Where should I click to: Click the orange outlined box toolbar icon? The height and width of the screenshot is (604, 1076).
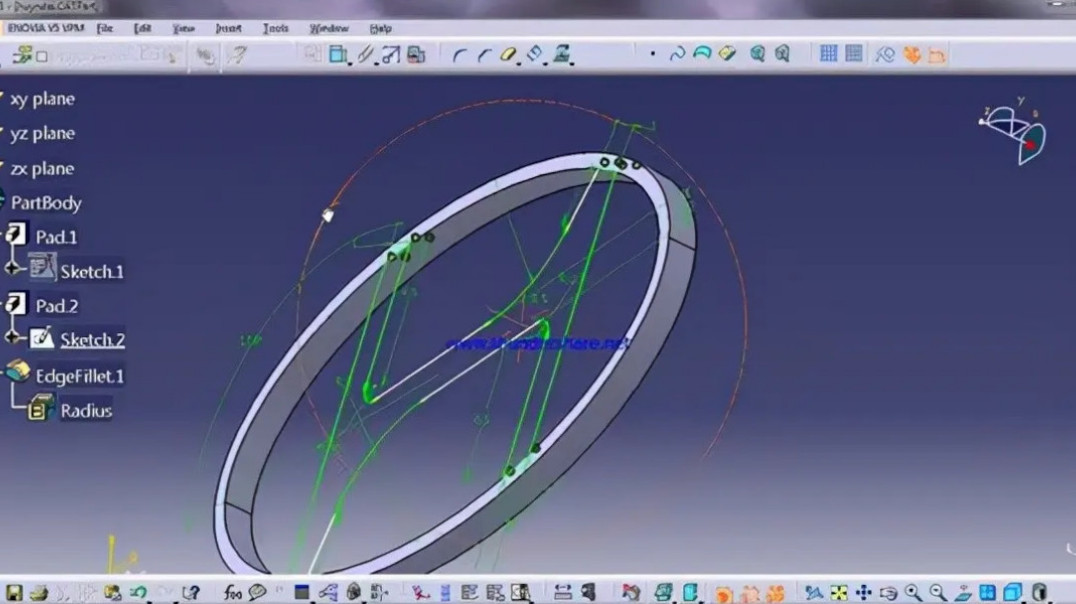(937, 55)
